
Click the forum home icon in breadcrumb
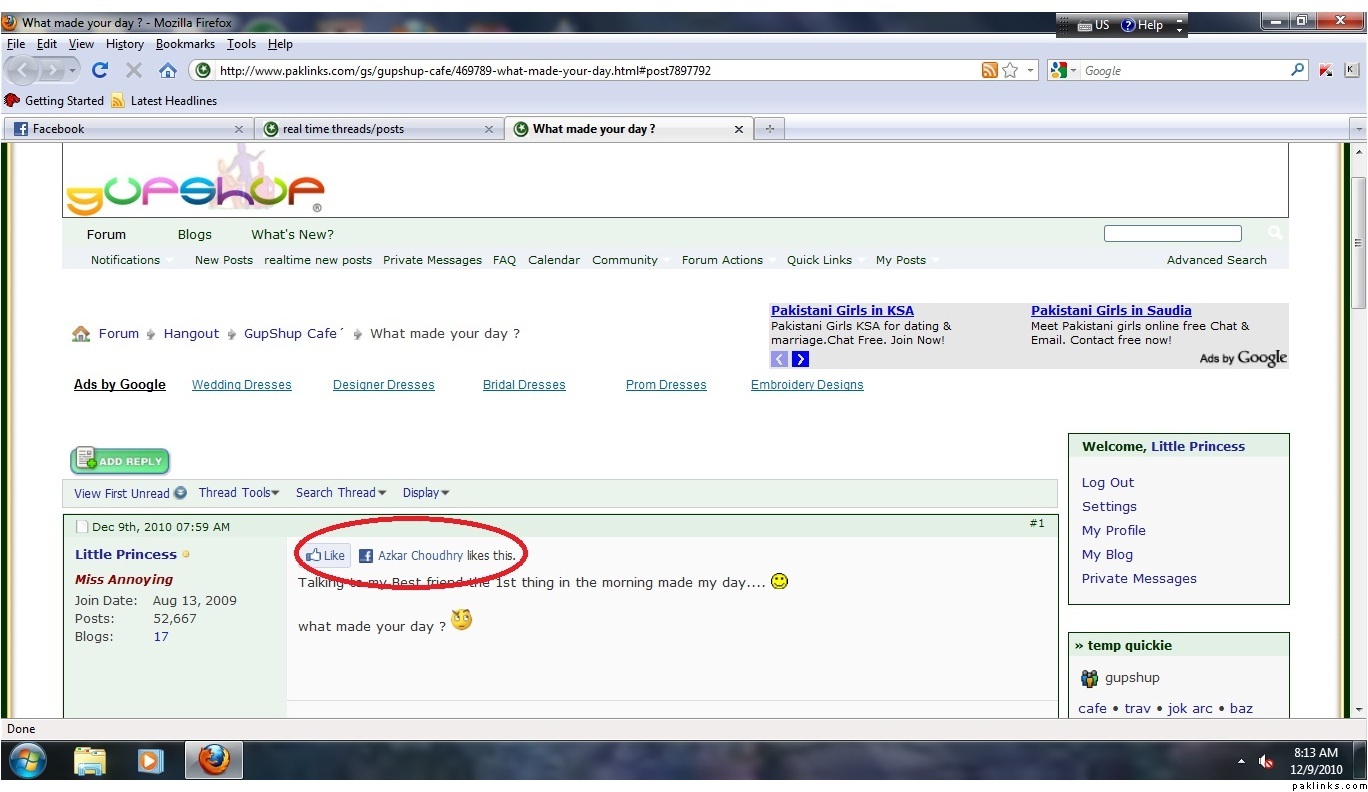click(81, 334)
